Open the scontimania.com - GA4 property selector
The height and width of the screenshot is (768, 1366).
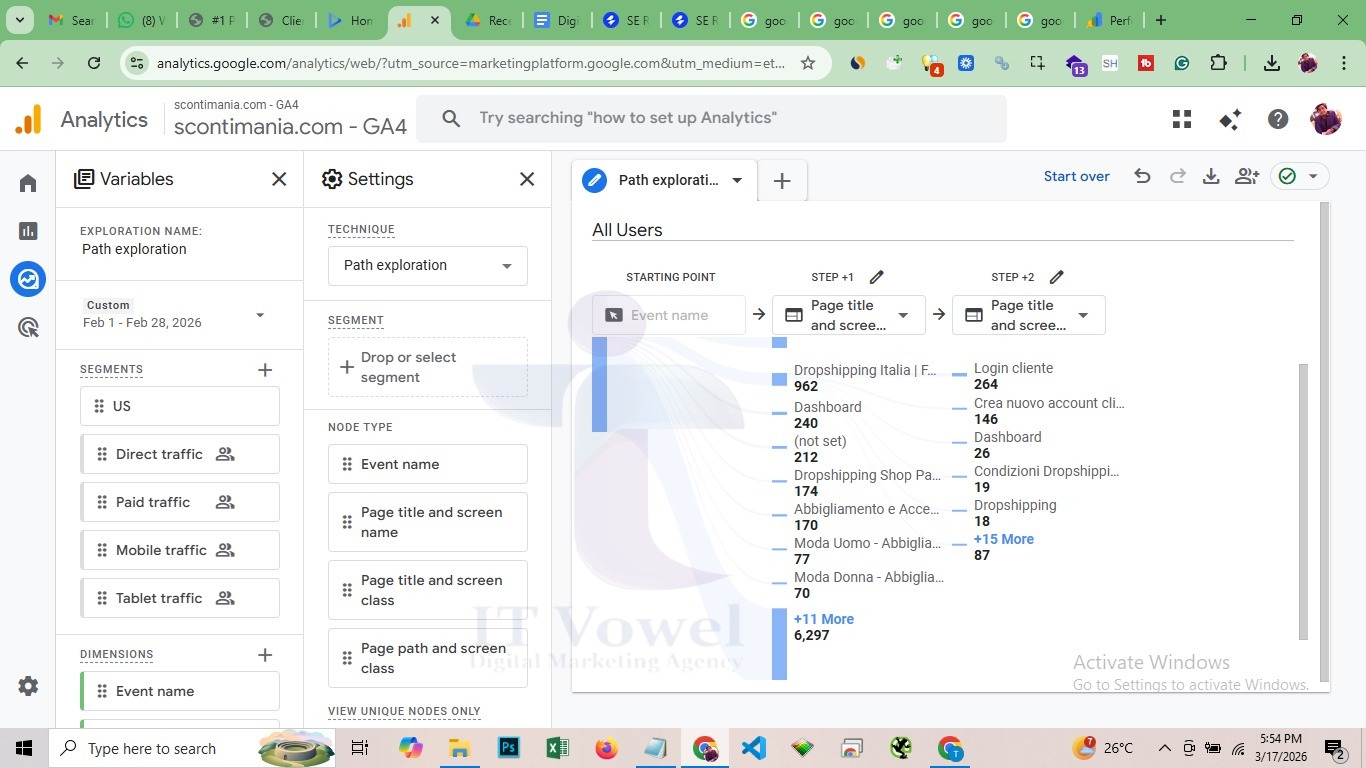tap(290, 120)
